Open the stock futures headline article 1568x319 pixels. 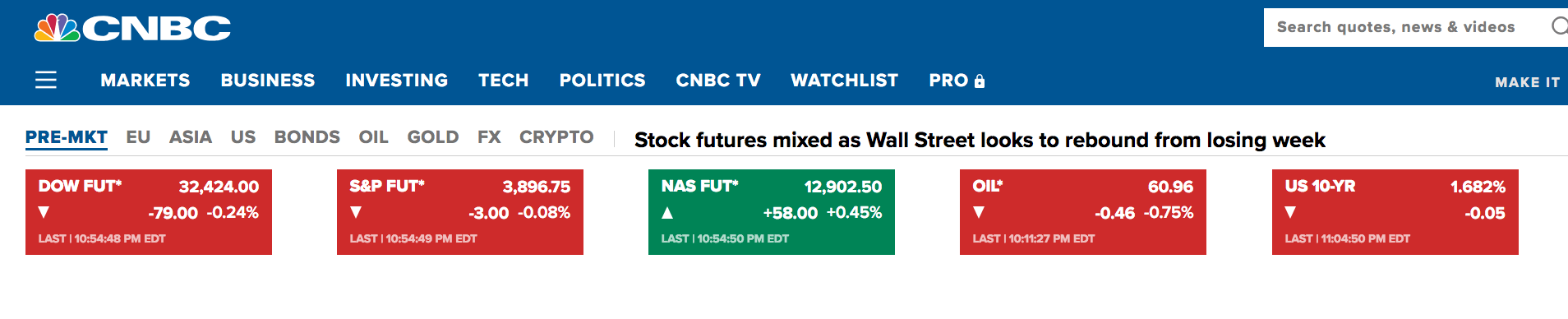[980, 140]
